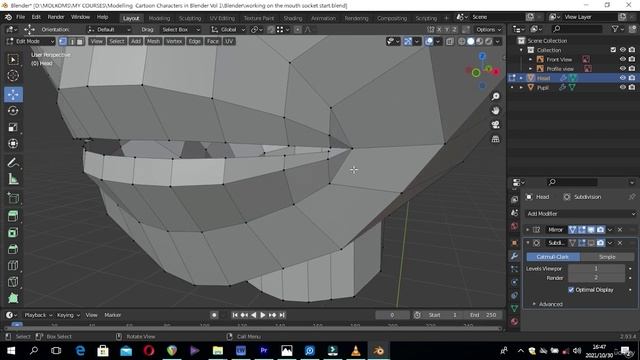Switch to vertex select mode
This screenshot has height=360, width=640.
(x=63, y=41)
